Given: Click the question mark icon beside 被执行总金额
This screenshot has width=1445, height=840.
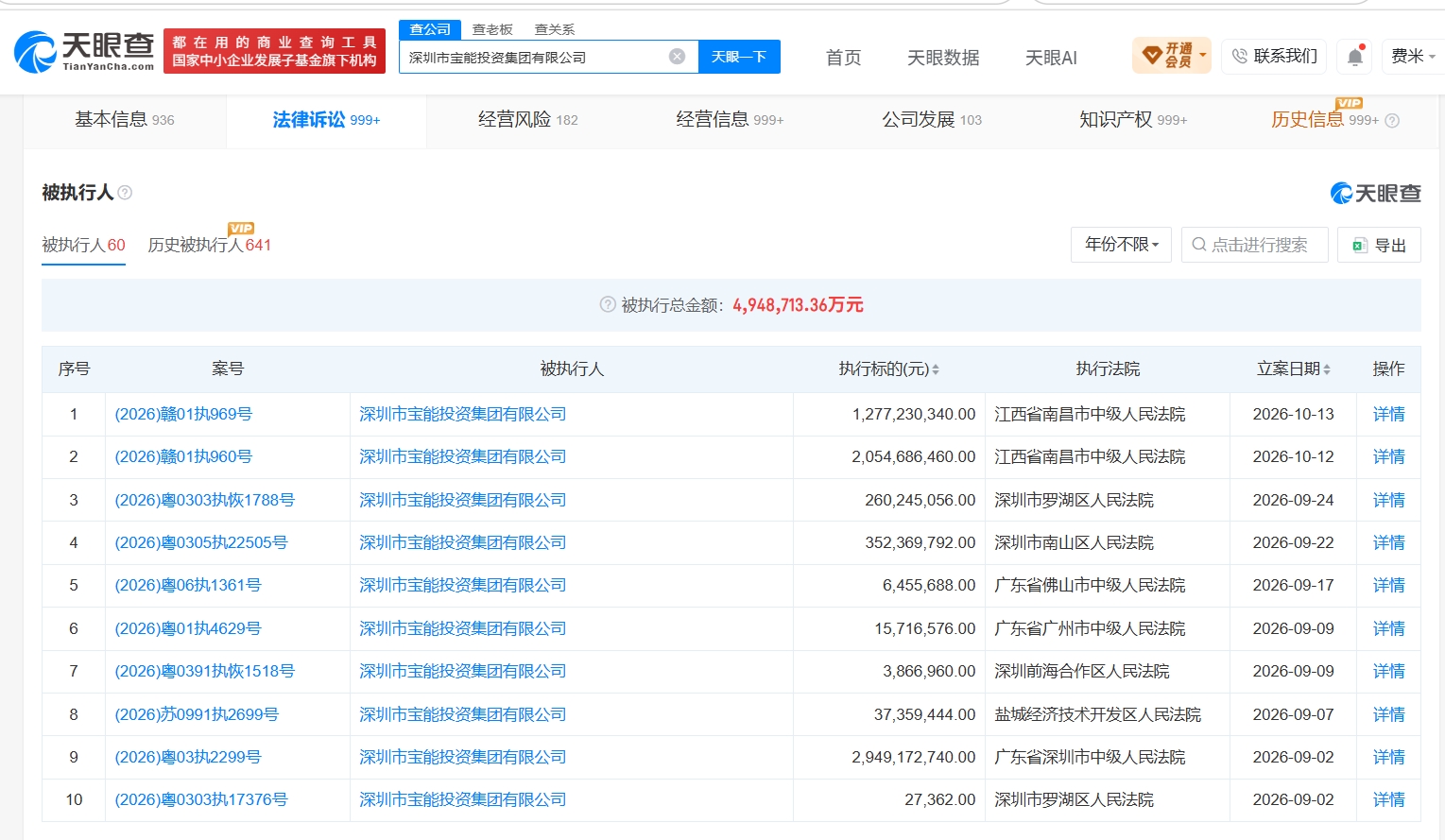Looking at the screenshot, I should [608, 304].
